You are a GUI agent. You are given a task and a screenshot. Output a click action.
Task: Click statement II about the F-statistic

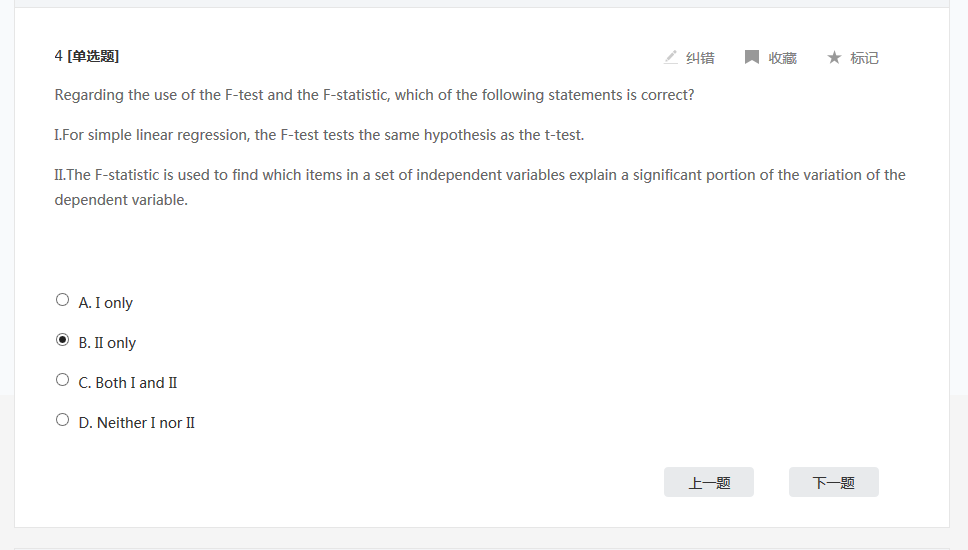[480, 176]
